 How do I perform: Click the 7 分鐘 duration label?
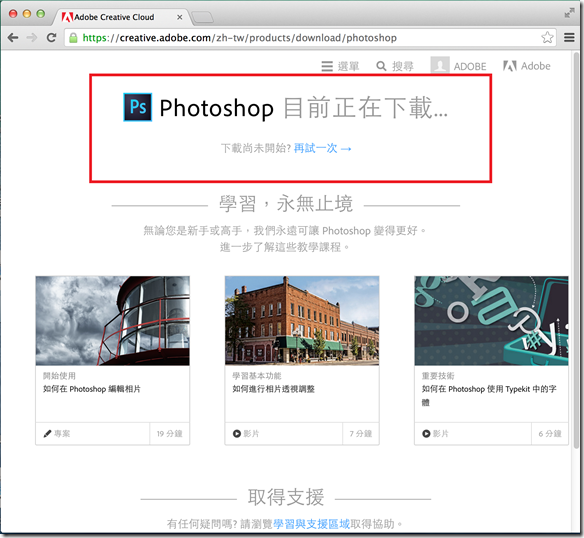point(361,434)
